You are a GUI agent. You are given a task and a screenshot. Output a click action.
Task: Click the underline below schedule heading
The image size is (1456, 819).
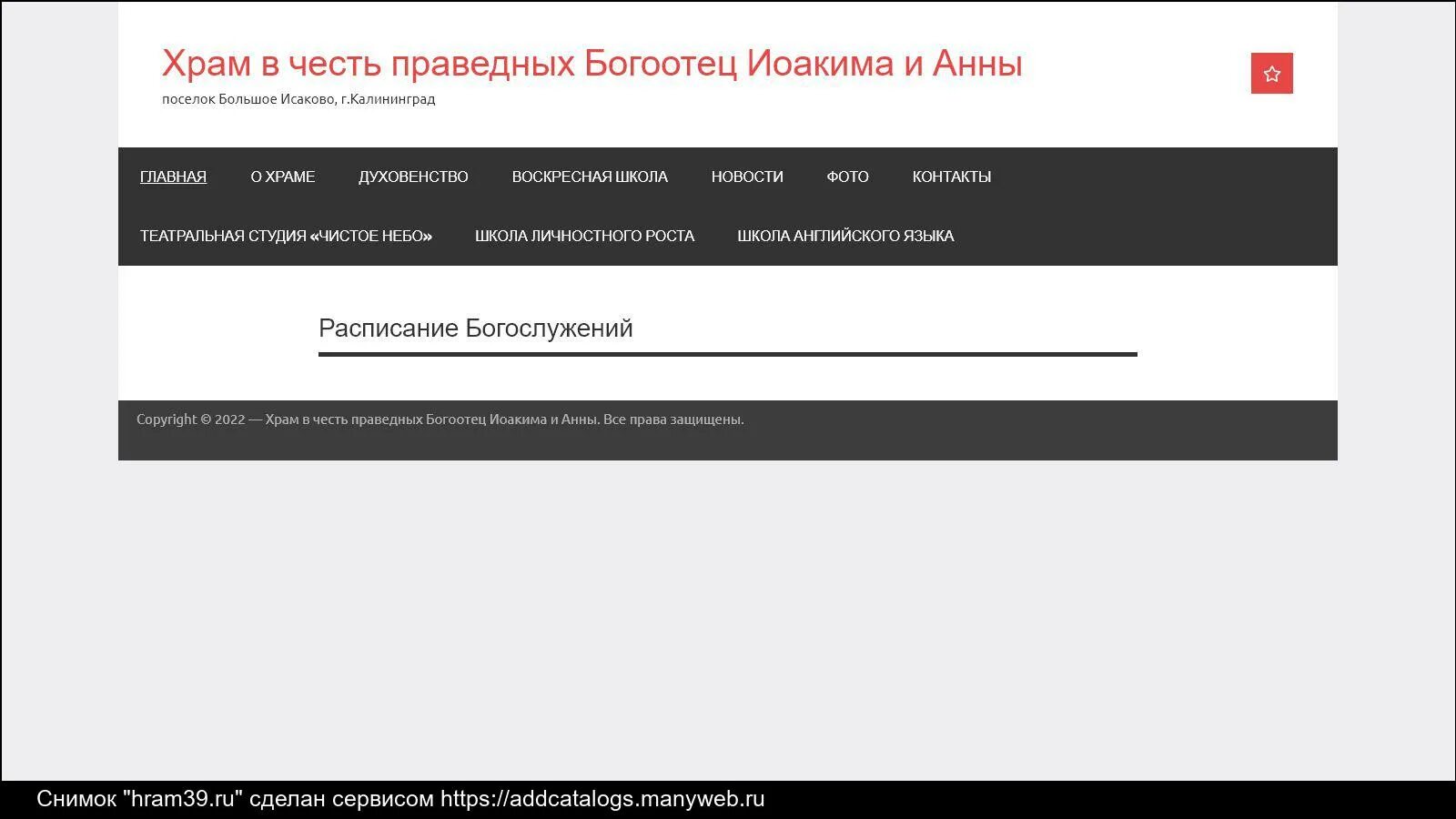pos(726,353)
